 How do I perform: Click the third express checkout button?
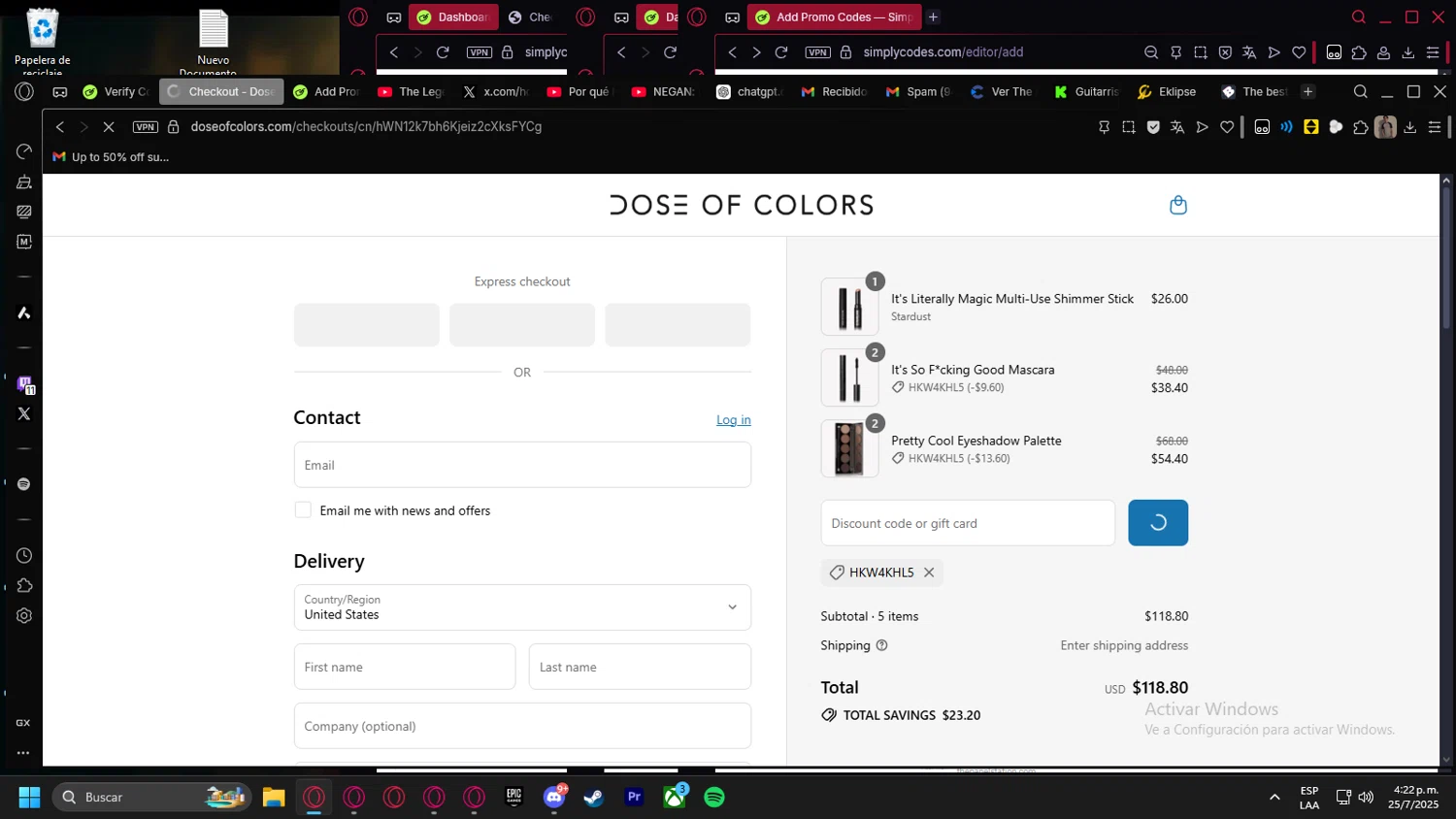pyautogui.click(x=678, y=325)
